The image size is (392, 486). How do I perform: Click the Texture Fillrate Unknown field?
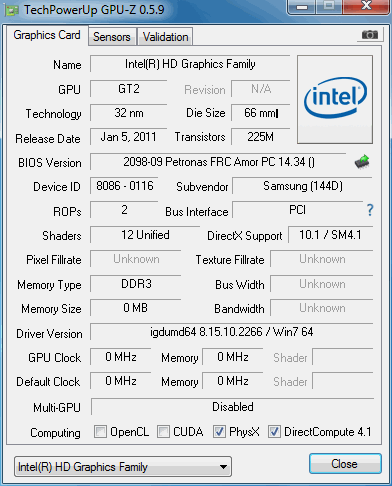(322, 259)
